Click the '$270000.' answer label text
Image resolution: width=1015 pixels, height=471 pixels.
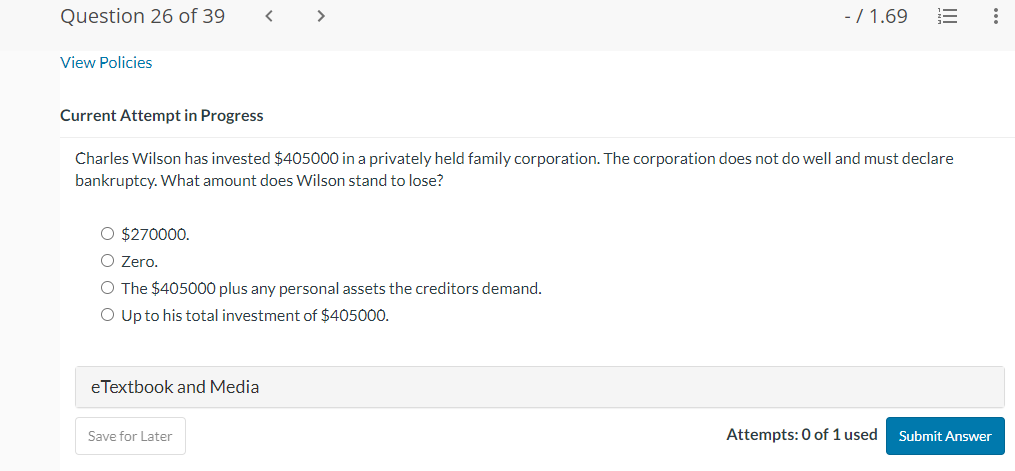[x=155, y=235]
